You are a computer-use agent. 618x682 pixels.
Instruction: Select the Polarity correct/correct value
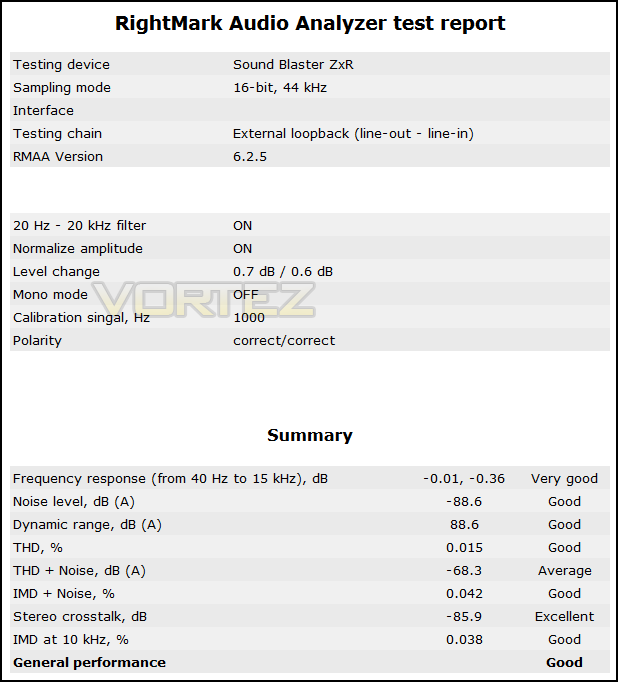point(284,341)
